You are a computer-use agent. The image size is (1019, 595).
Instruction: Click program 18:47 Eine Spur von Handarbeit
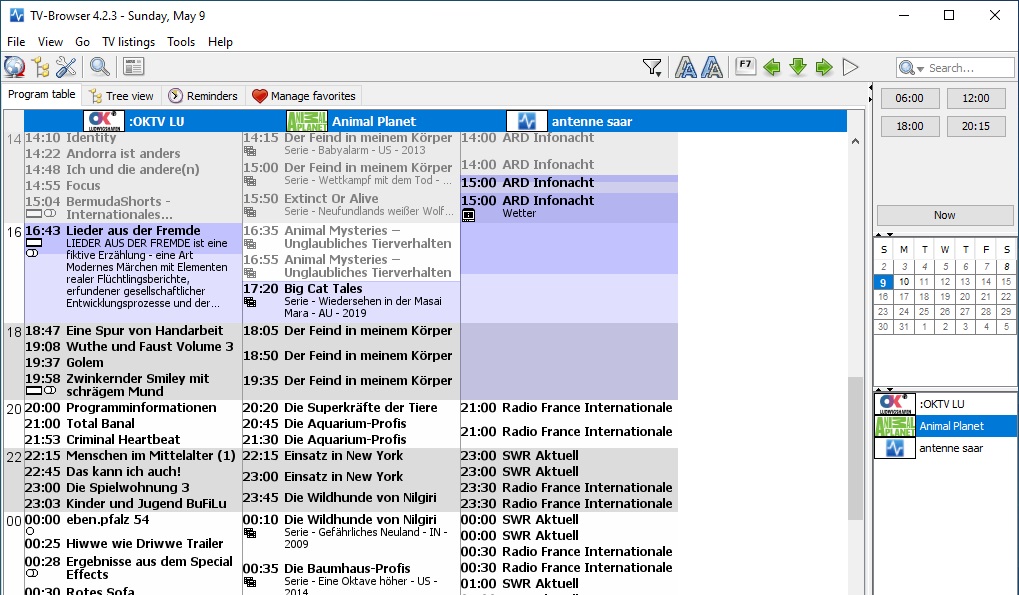coord(133,331)
